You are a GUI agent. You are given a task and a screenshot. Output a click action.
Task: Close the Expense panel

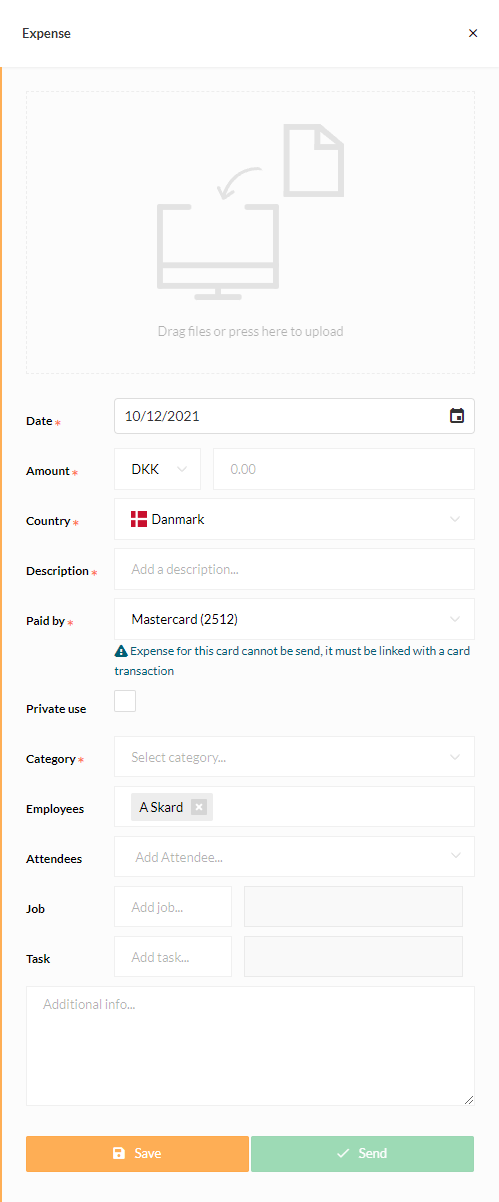(473, 33)
